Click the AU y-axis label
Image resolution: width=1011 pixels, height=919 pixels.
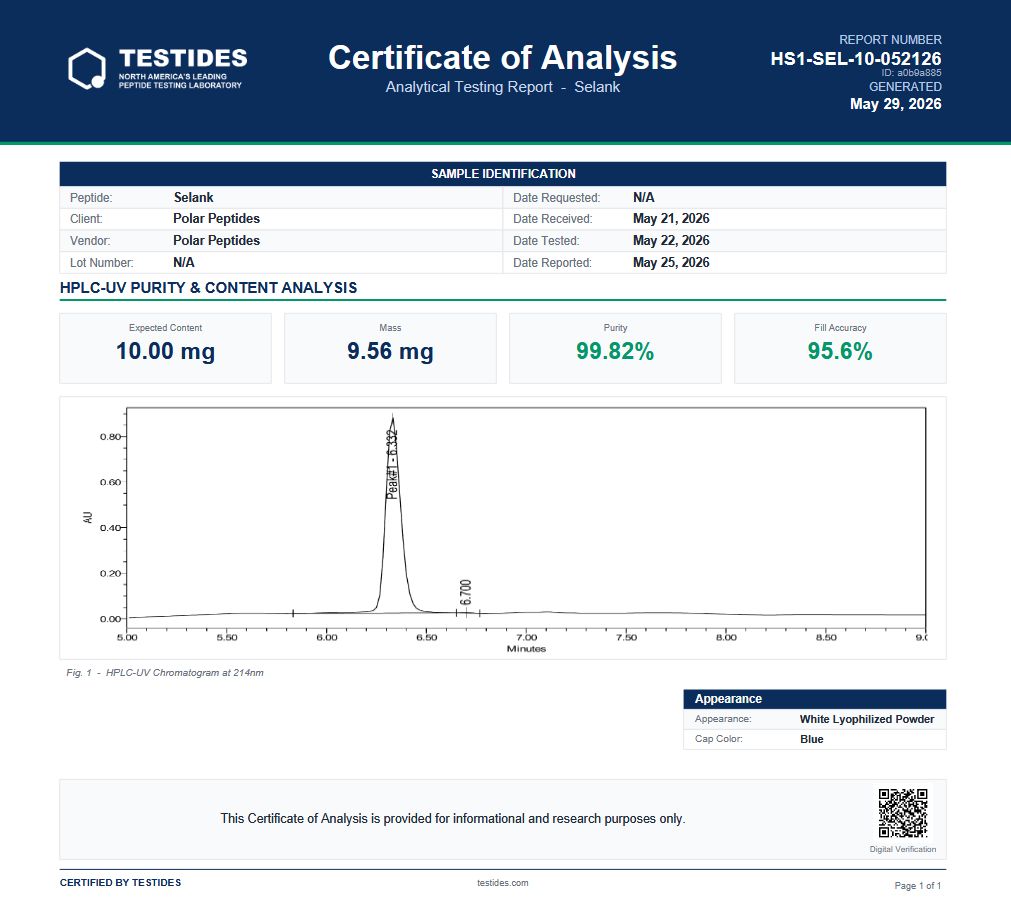coord(88,517)
